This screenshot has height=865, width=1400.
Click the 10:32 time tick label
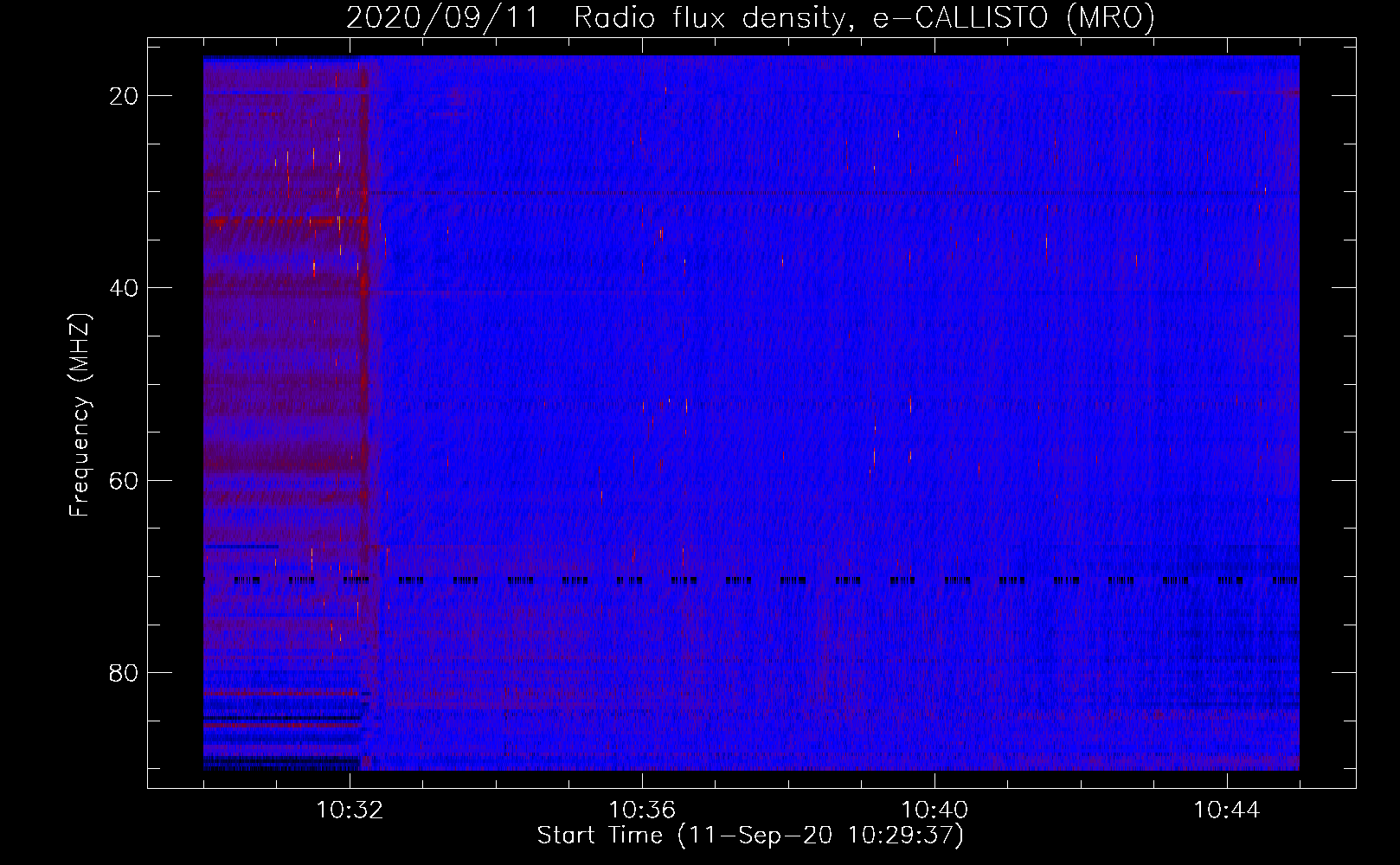[350, 811]
